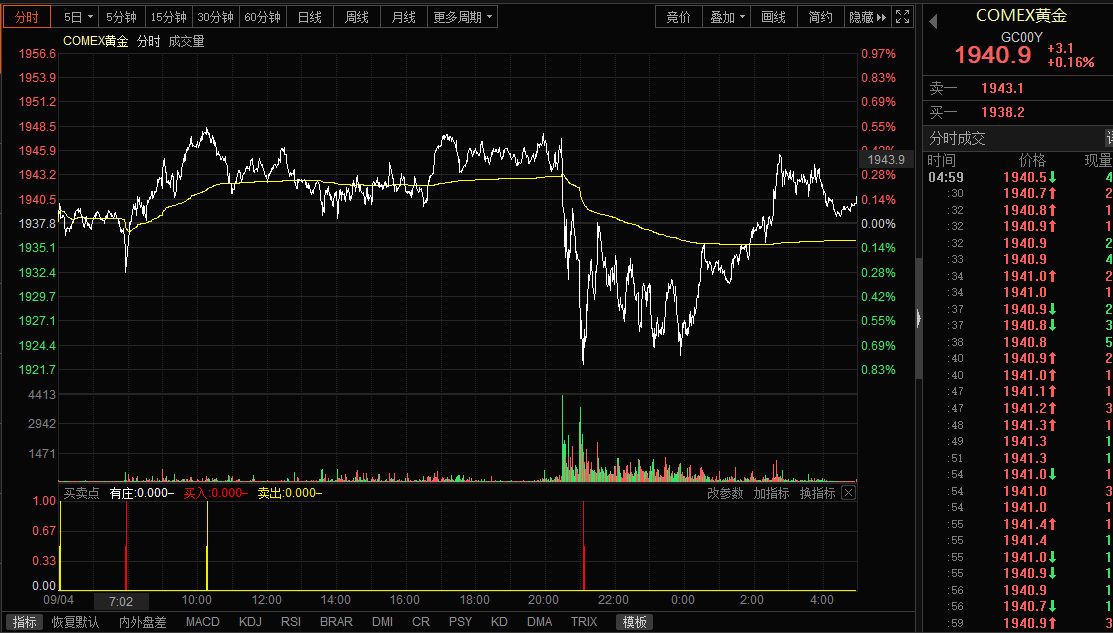The height and width of the screenshot is (633, 1113).
Task: Open the 叠加 overlay dropdown
Action: click(x=728, y=17)
